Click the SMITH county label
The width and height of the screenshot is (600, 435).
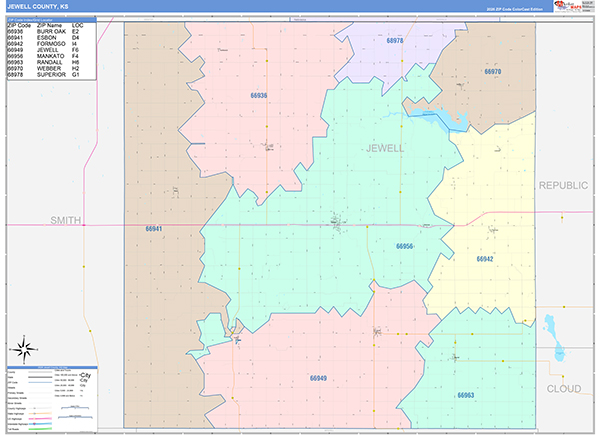[x=65, y=220]
